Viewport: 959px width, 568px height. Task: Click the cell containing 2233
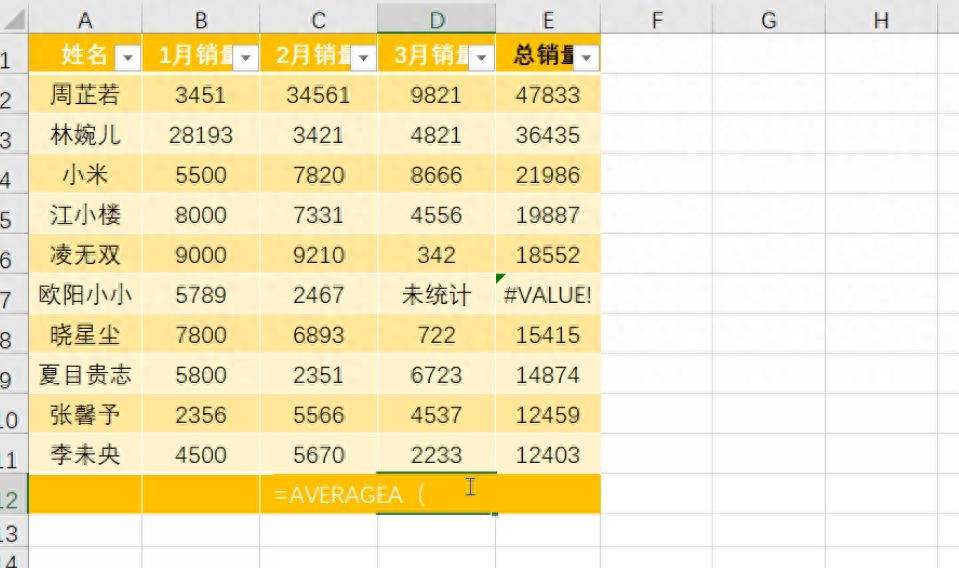[436, 455]
